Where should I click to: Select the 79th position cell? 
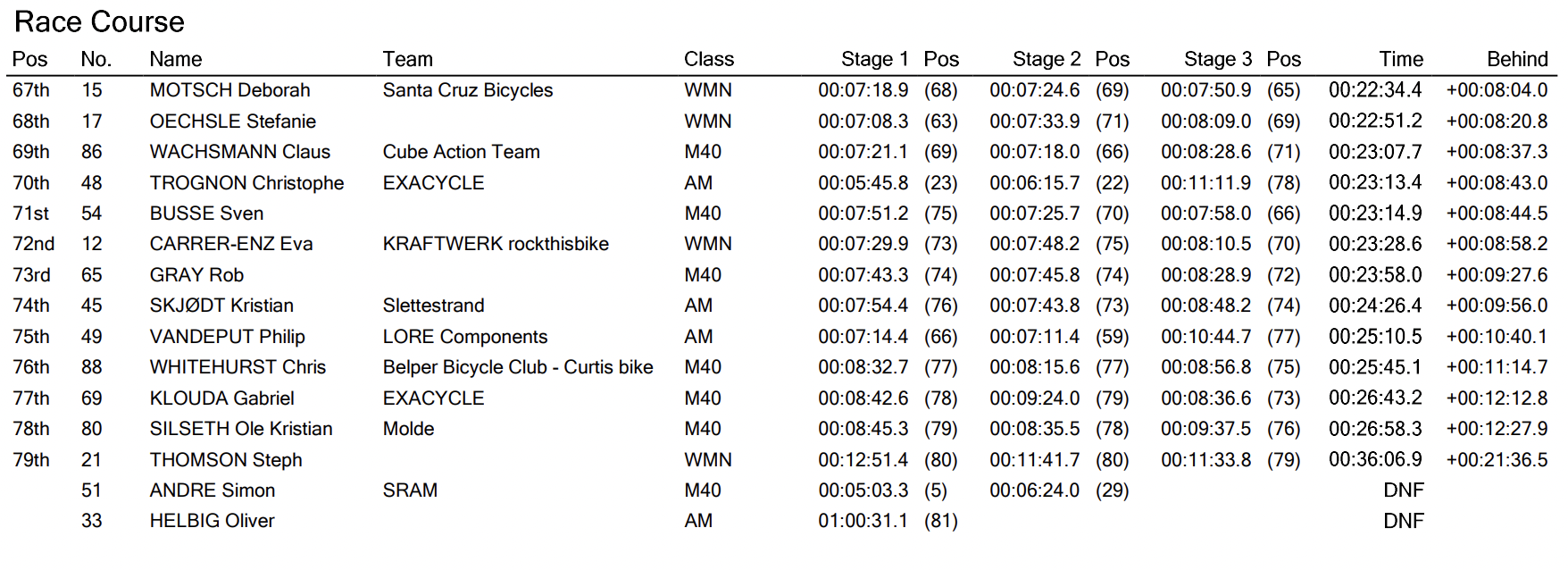(x=31, y=460)
